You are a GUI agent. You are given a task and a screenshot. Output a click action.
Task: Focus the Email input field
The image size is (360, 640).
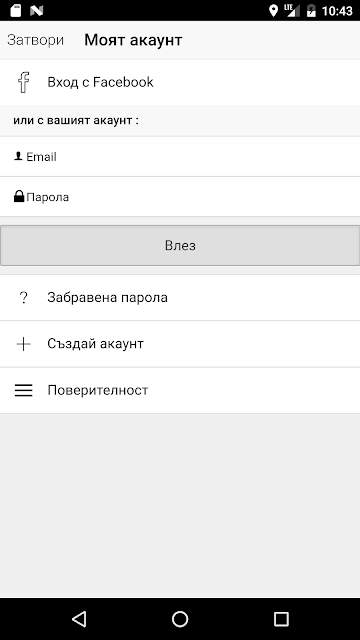[180, 157]
